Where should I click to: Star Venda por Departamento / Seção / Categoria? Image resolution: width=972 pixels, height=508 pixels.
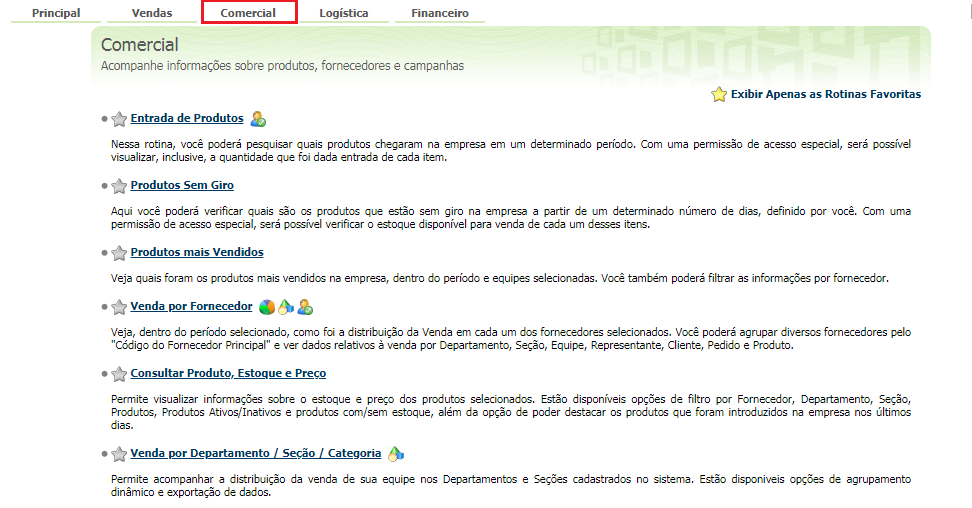pos(119,453)
